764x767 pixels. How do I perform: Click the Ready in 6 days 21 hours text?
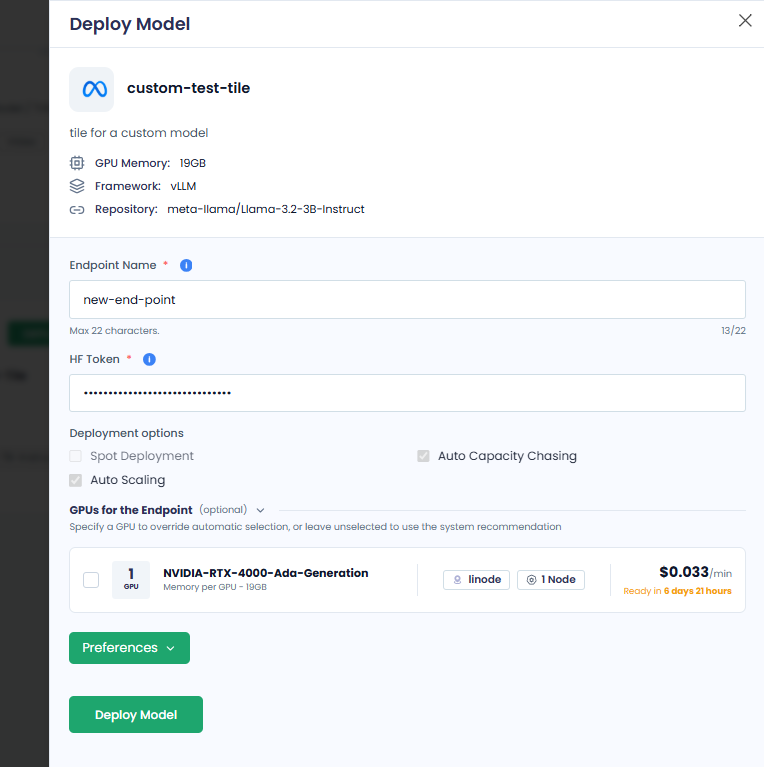[x=677, y=591]
